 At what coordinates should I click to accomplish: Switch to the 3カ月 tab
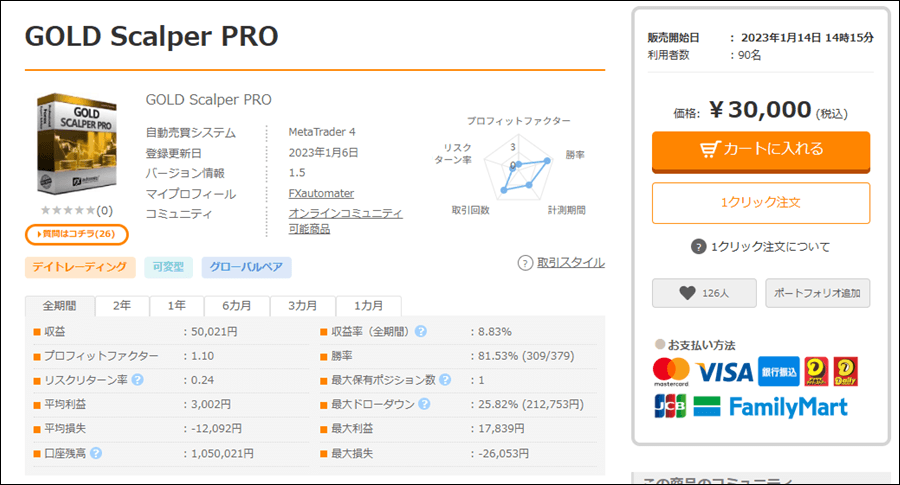click(x=302, y=305)
